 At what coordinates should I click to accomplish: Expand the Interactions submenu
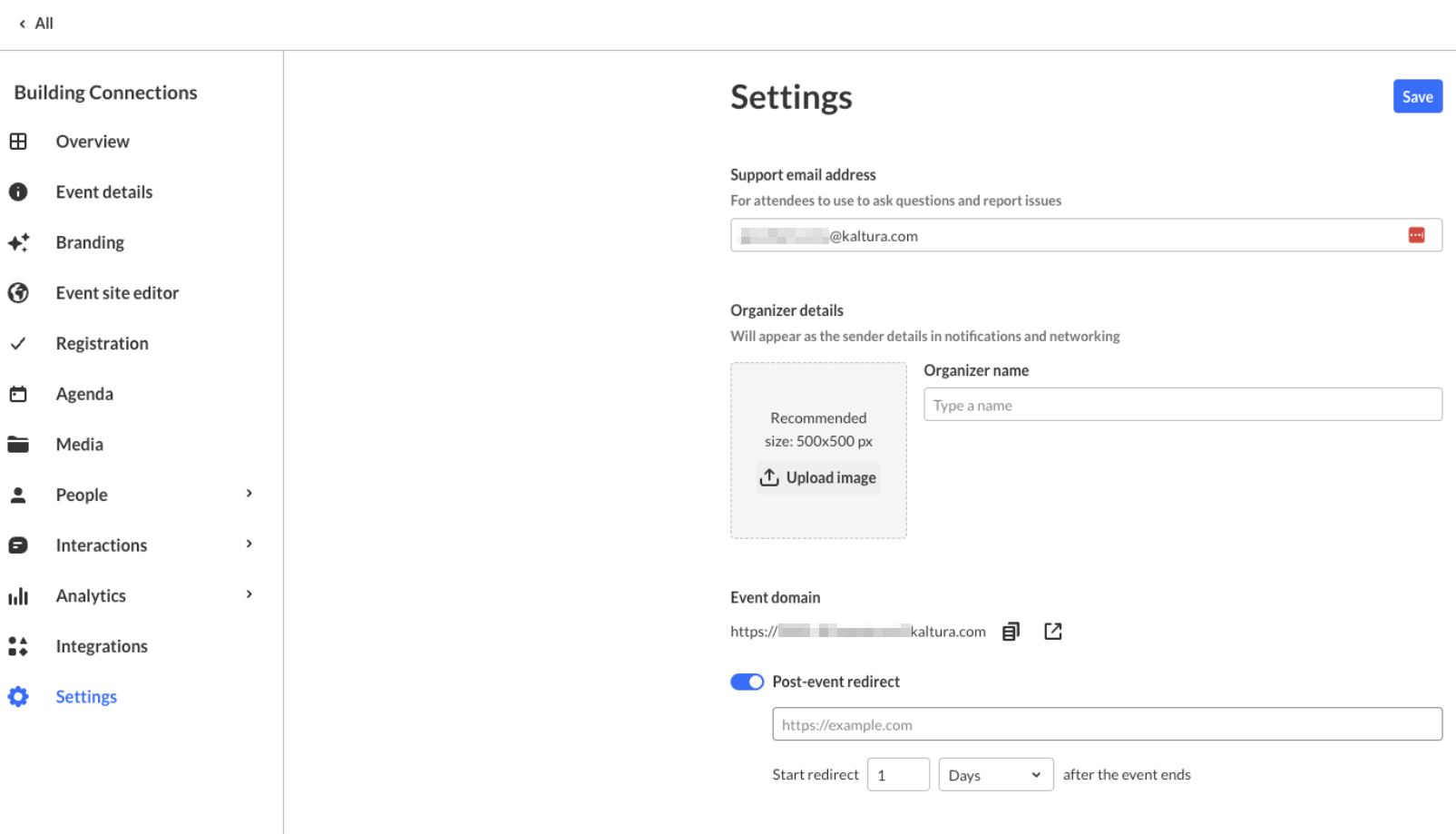click(249, 545)
